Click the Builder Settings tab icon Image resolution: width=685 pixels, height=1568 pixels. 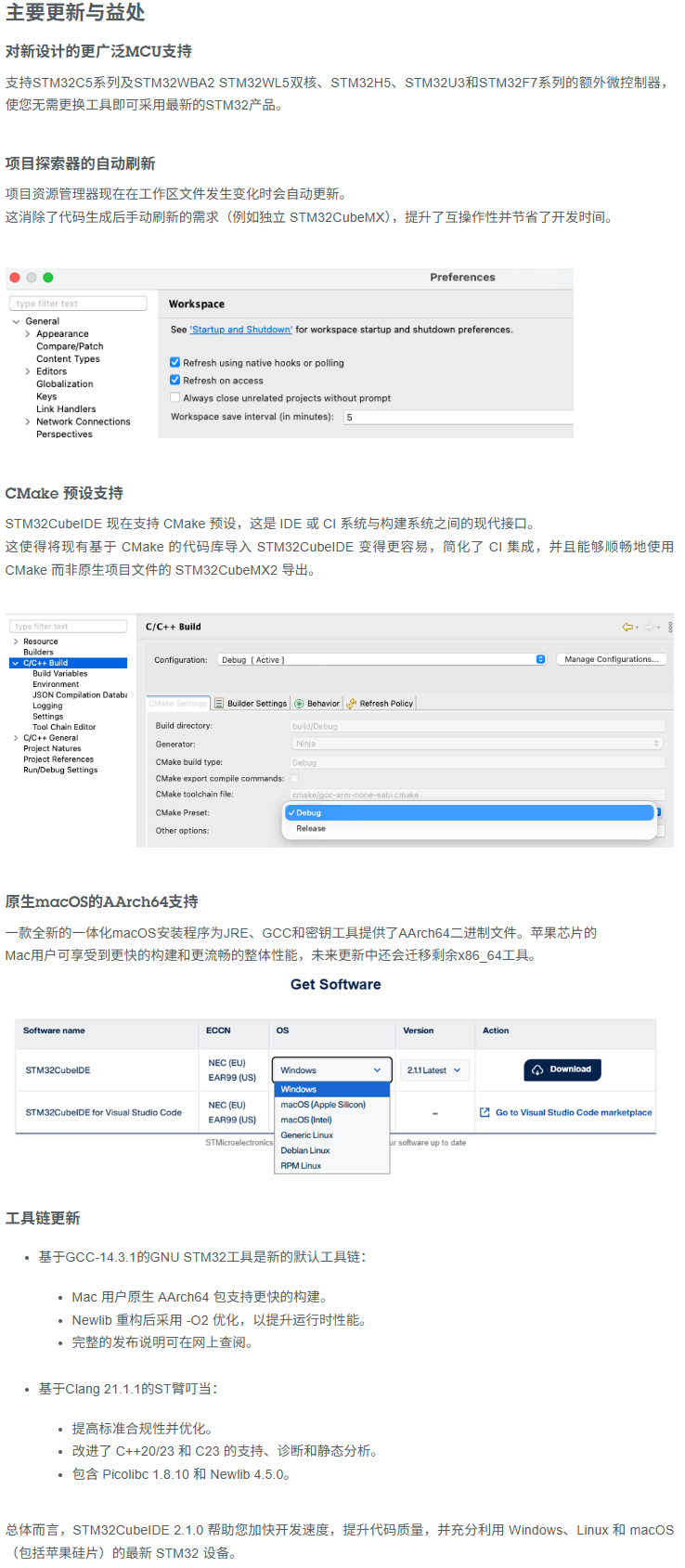tap(219, 704)
